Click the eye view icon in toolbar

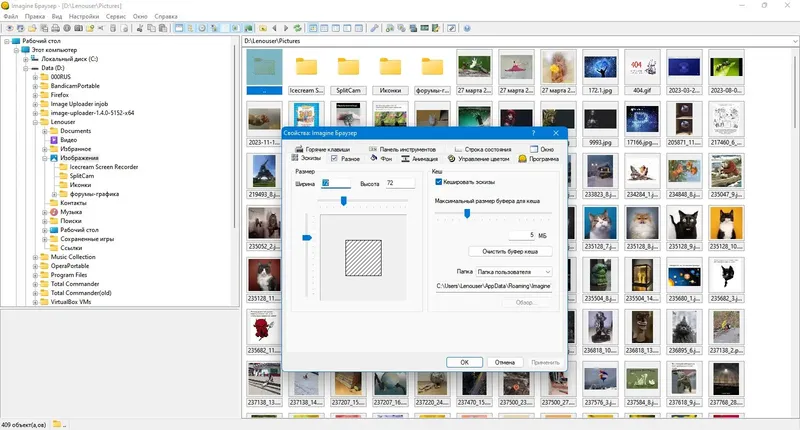click(9, 28)
